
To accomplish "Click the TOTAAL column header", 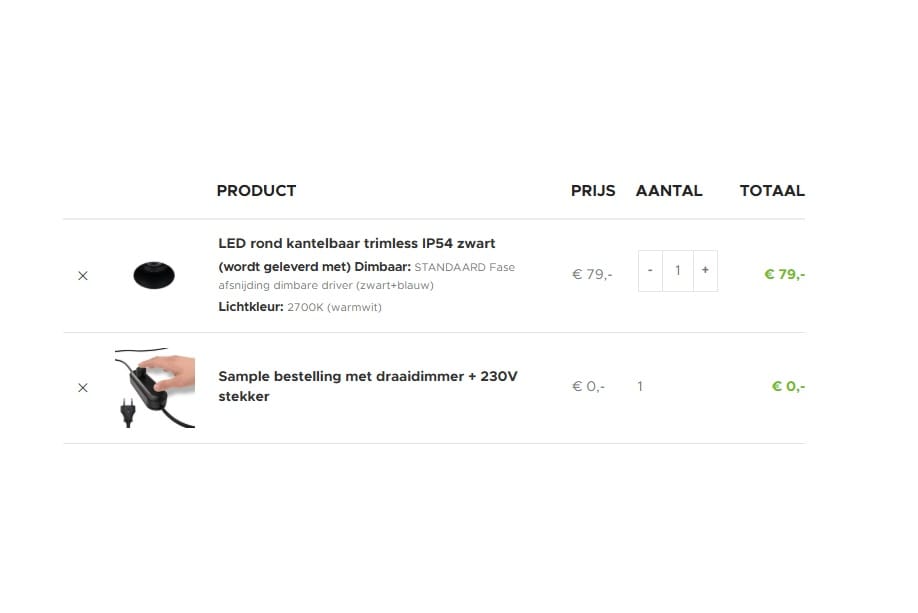I will click(x=772, y=190).
